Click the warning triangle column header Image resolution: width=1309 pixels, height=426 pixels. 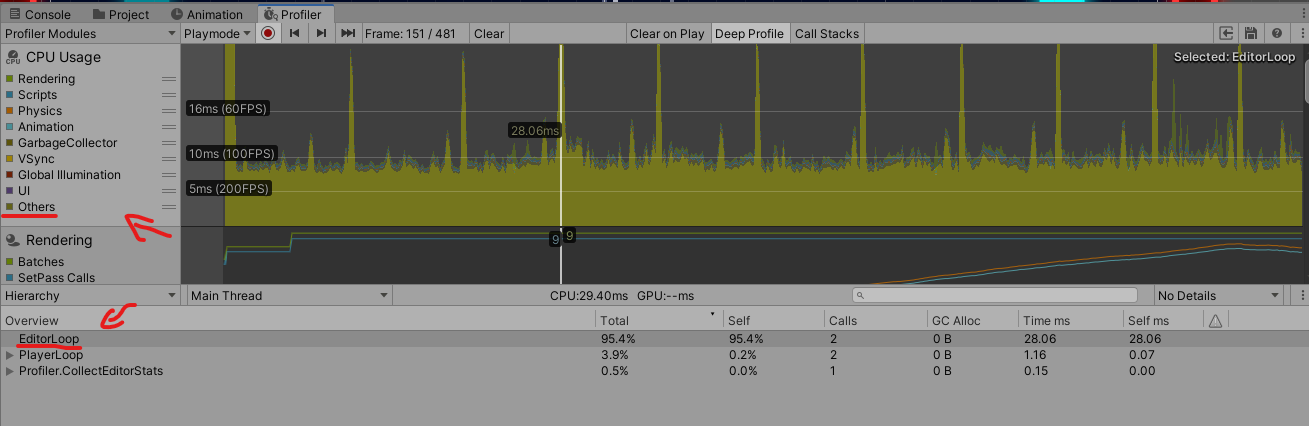pyautogui.click(x=1215, y=320)
